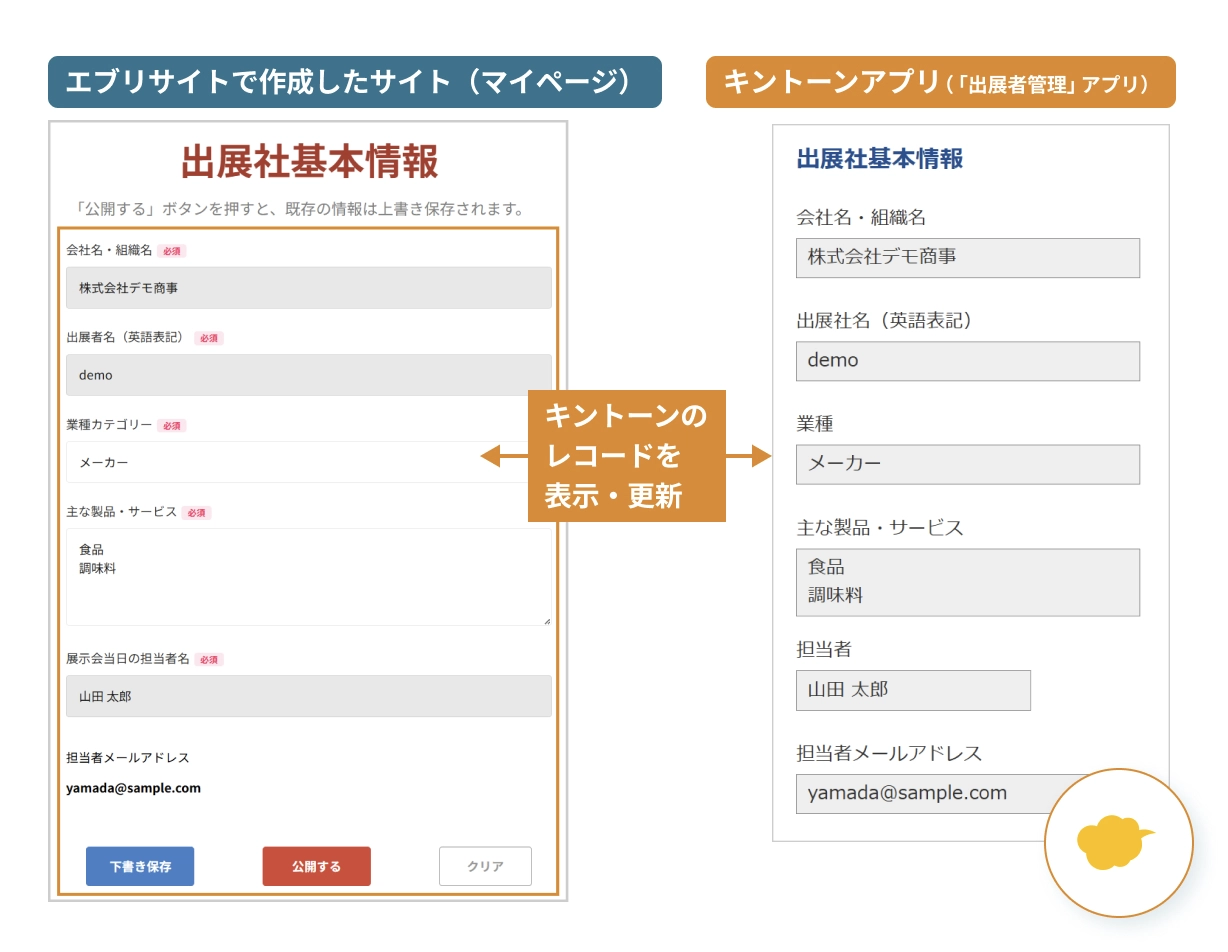
Task: Click the クリア button
Action: pyautogui.click(x=485, y=866)
